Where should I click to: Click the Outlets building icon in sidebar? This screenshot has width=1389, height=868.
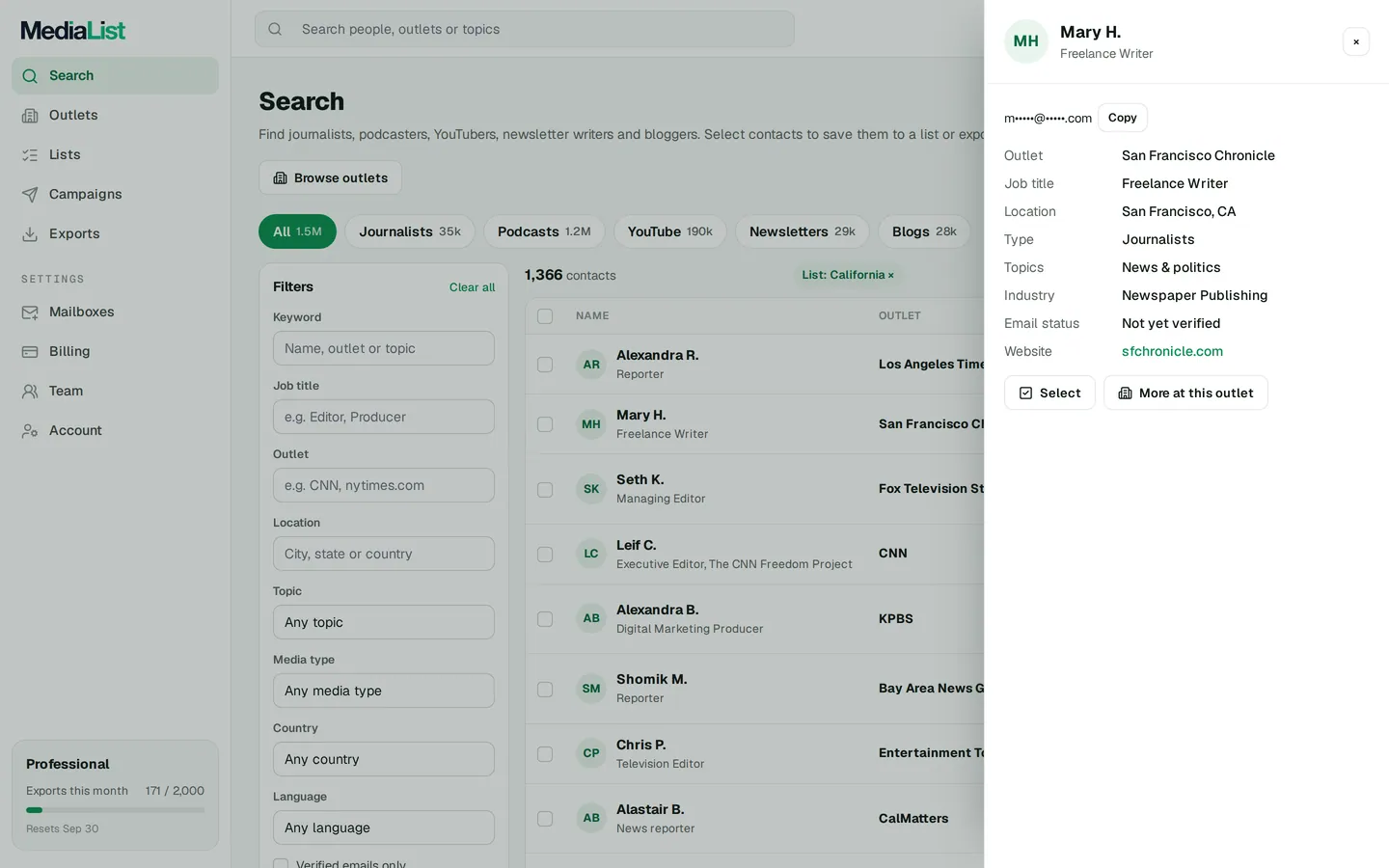[30, 116]
